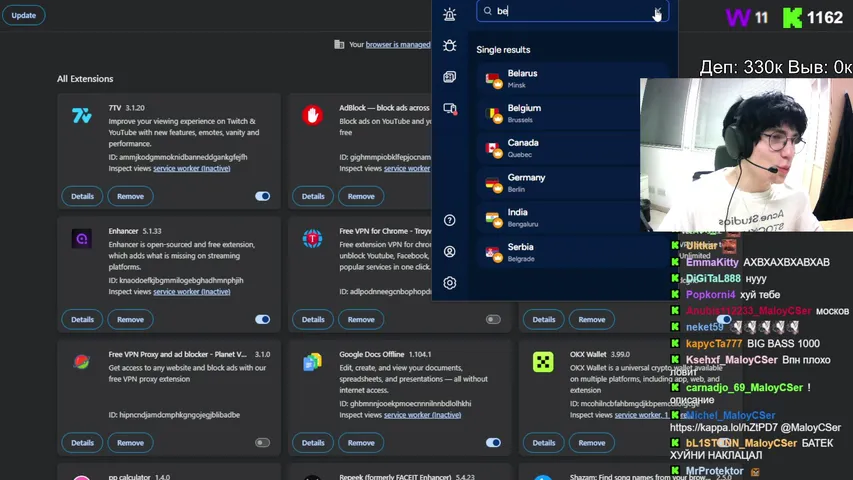Image resolution: width=853 pixels, height=480 pixels.
Task: Clear the VPN search with the X icon
Action: 657,12
